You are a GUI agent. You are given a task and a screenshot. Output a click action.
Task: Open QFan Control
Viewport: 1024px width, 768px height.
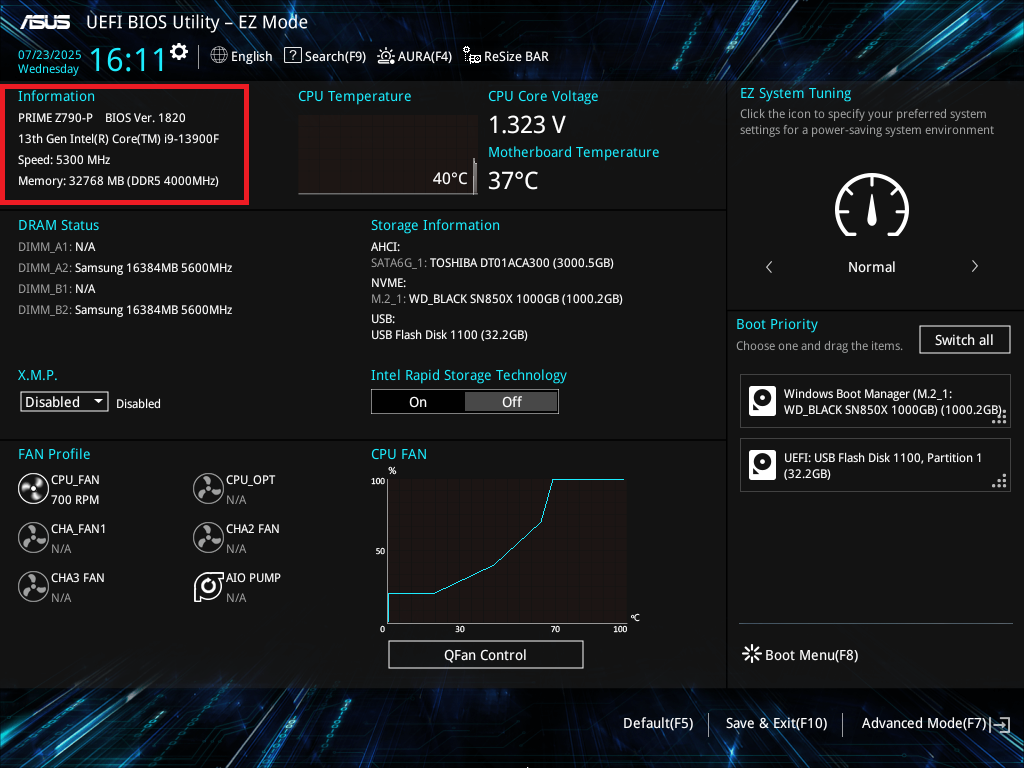click(x=485, y=654)
